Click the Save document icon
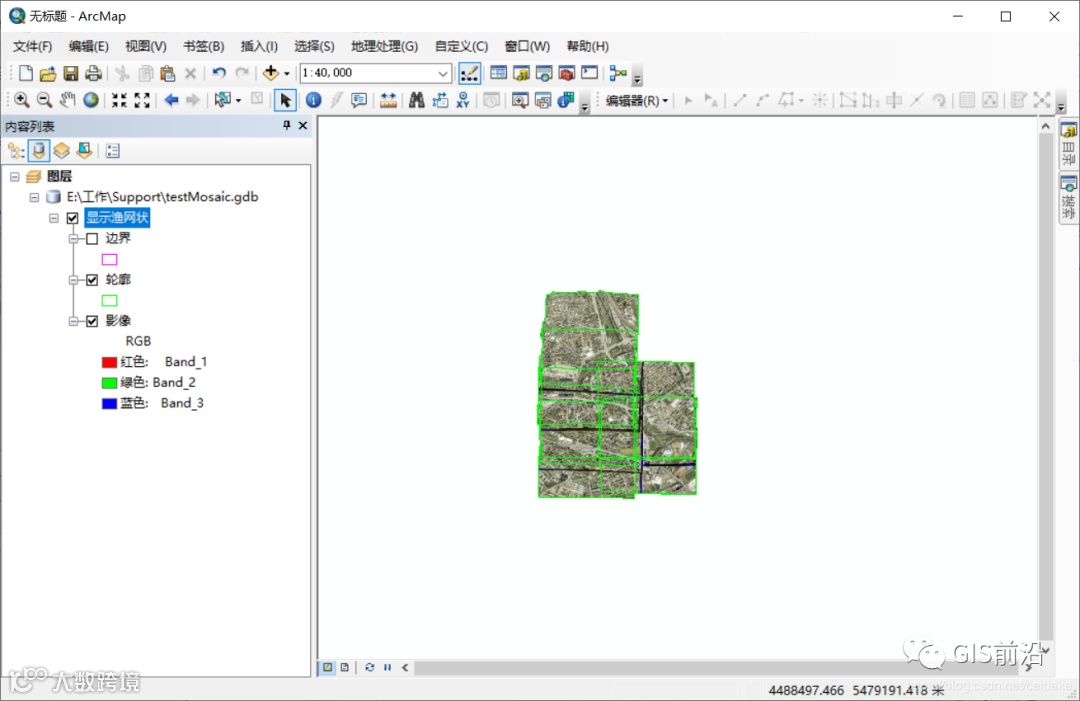The width and height of the screenshot is (1080, 701). click(x=71, y=73)
